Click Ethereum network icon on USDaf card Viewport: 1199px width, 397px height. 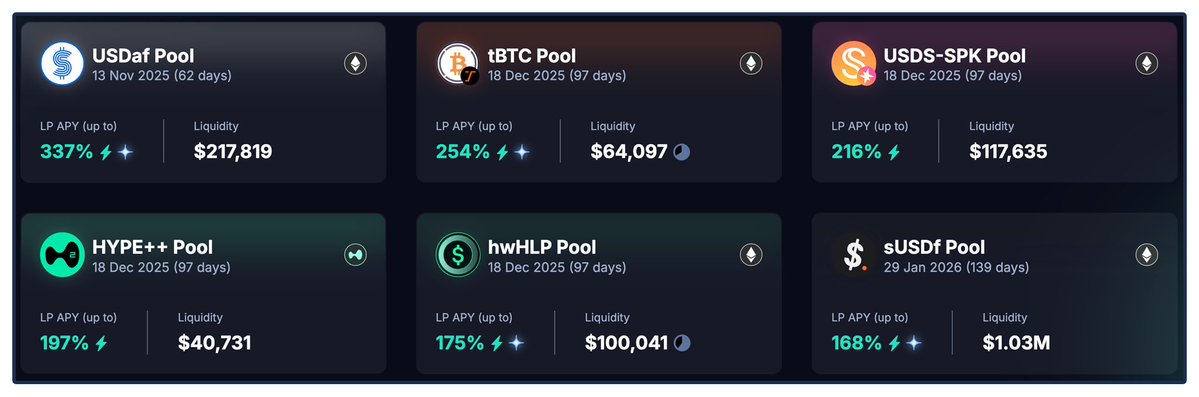(355, 63)
